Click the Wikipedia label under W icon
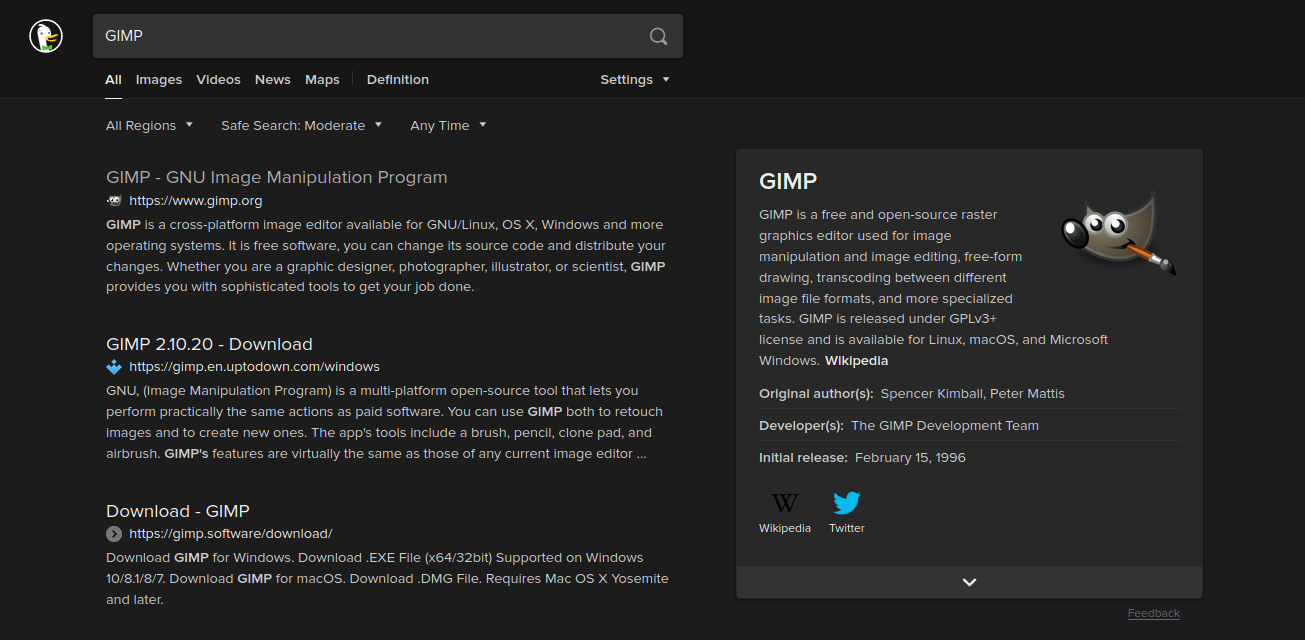The height and width of the screenshot is (640, 1305). [785, 528]
